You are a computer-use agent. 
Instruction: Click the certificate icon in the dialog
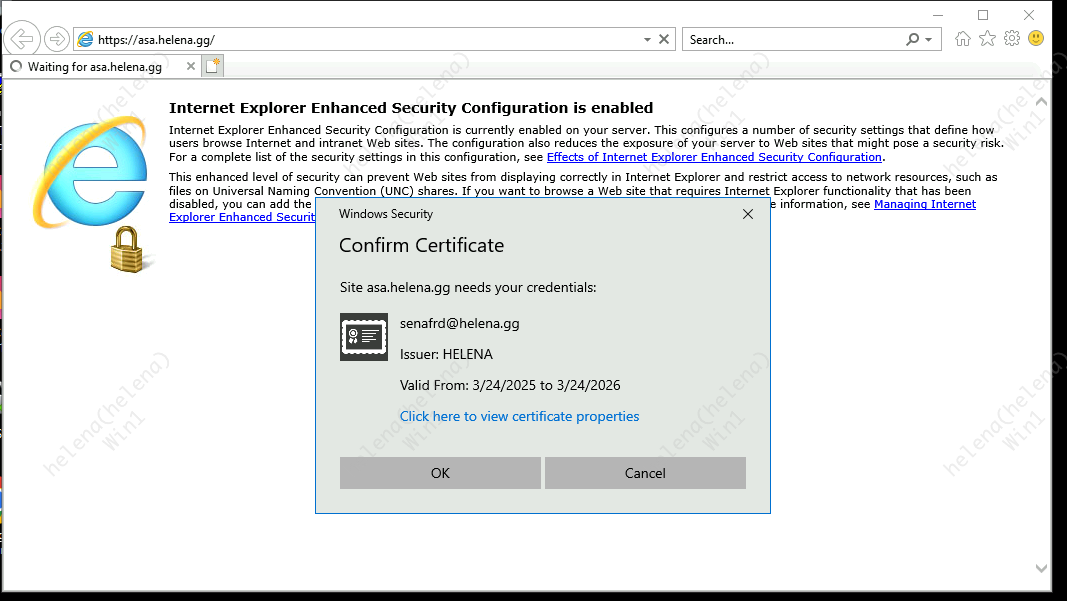pyautogui.click(x=364, y=337)
